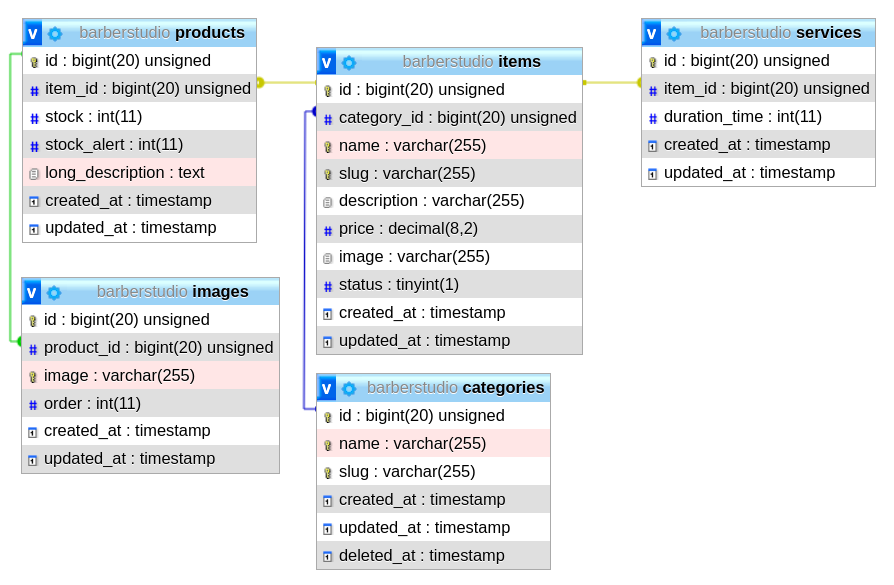
Task: Open the gear options for items table
Action: tap(349, 62)
